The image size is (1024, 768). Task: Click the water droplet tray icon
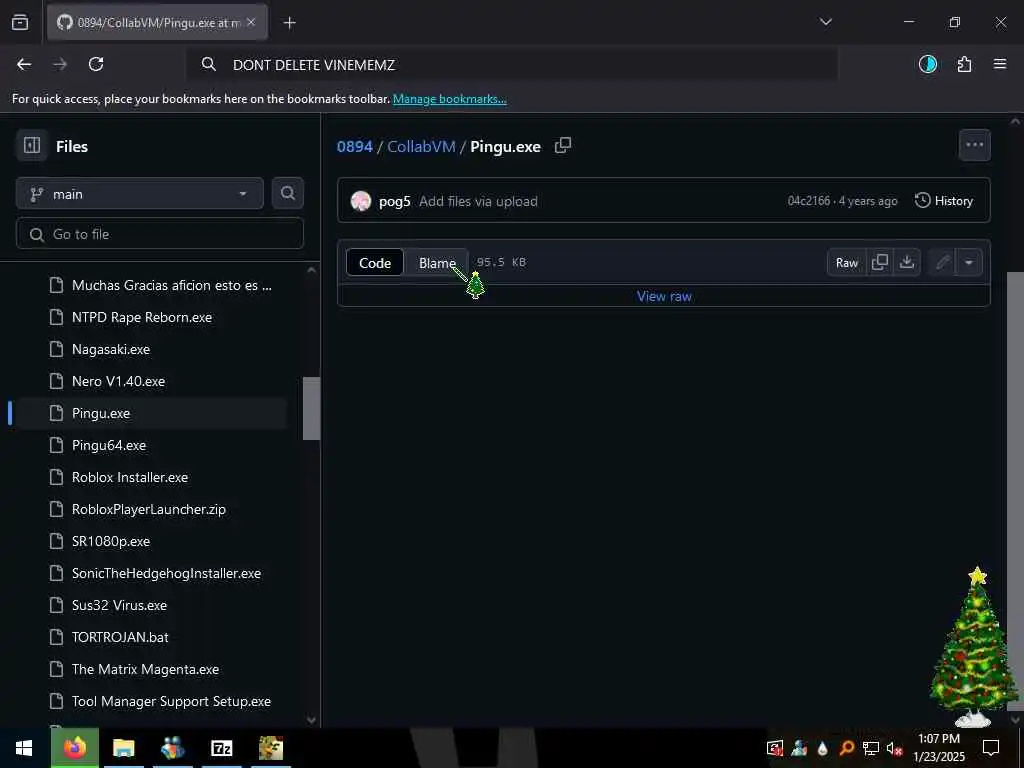click(x=822, y=748)
